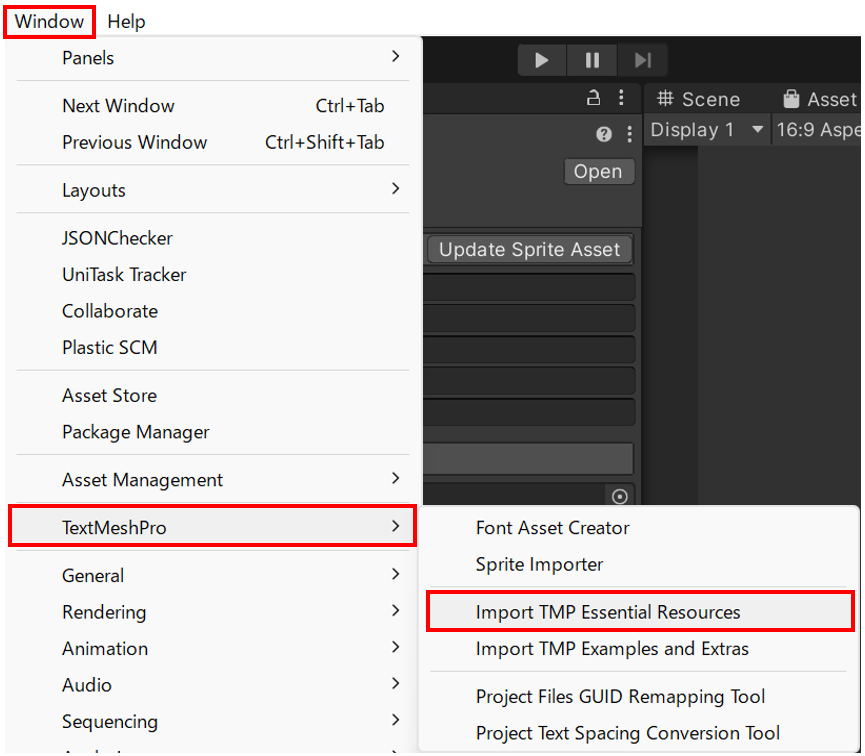The height and width of the screenshot is (756, 865).
Task: Choose Collaborate from Window menu
Action: coord(212,311)
